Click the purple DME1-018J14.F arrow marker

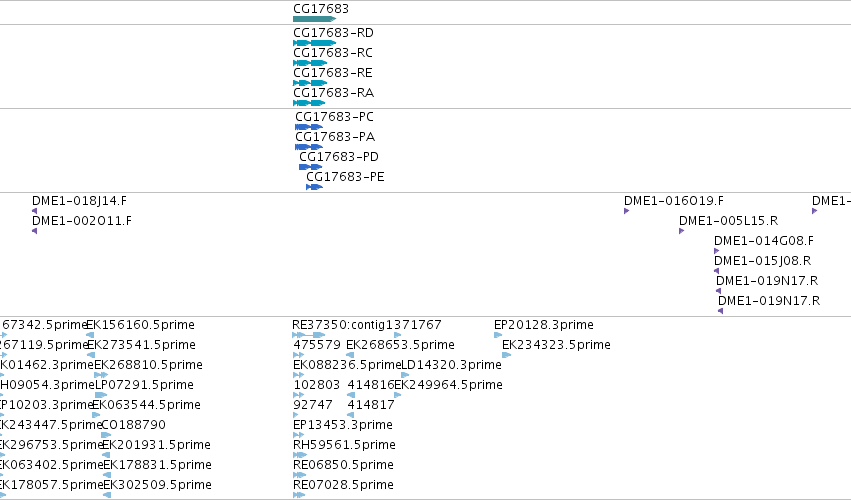[35, 211]
